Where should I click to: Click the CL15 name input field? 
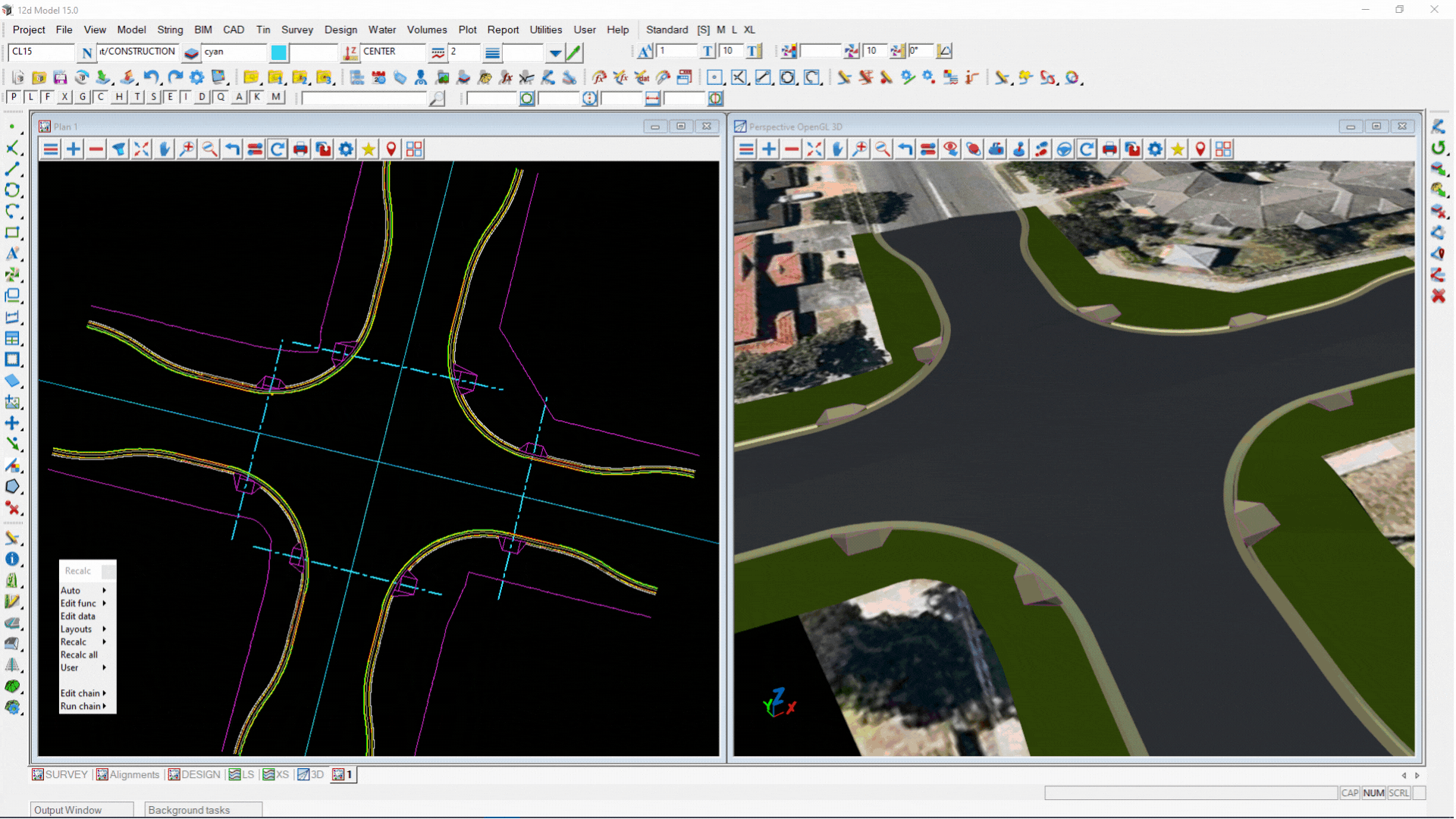(39, 52)
